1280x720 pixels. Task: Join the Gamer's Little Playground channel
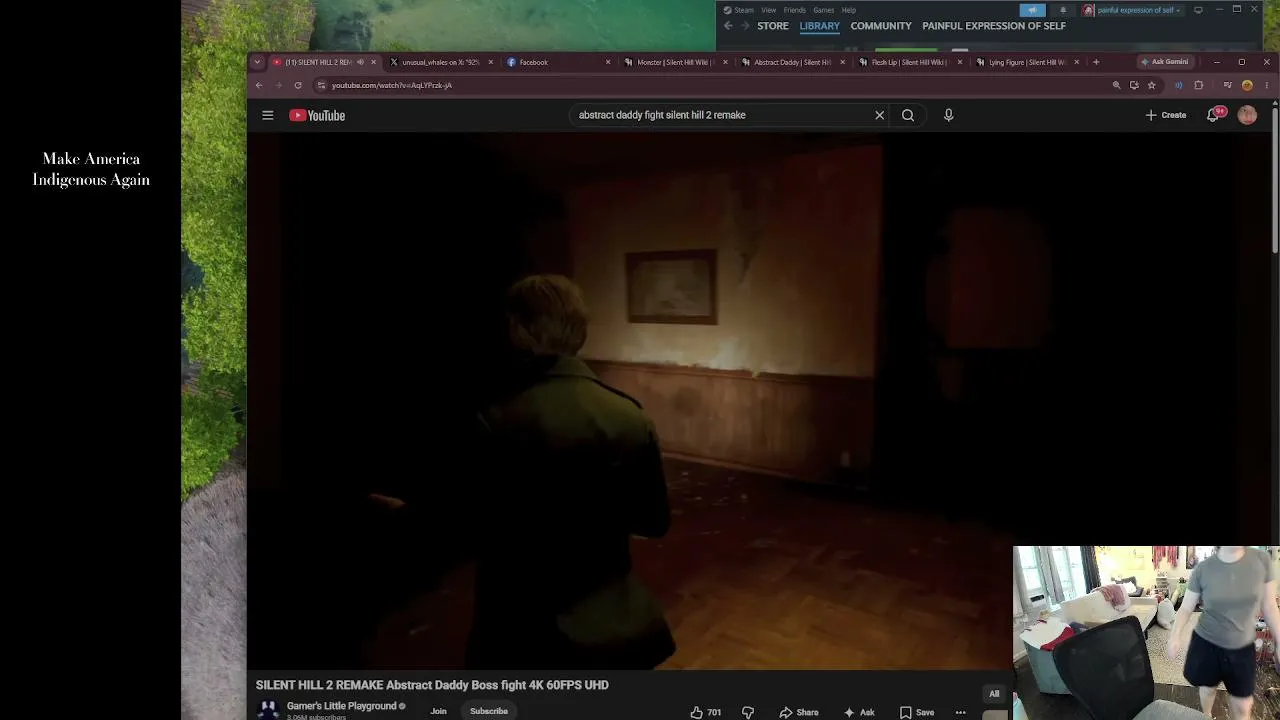pos(438,711)
